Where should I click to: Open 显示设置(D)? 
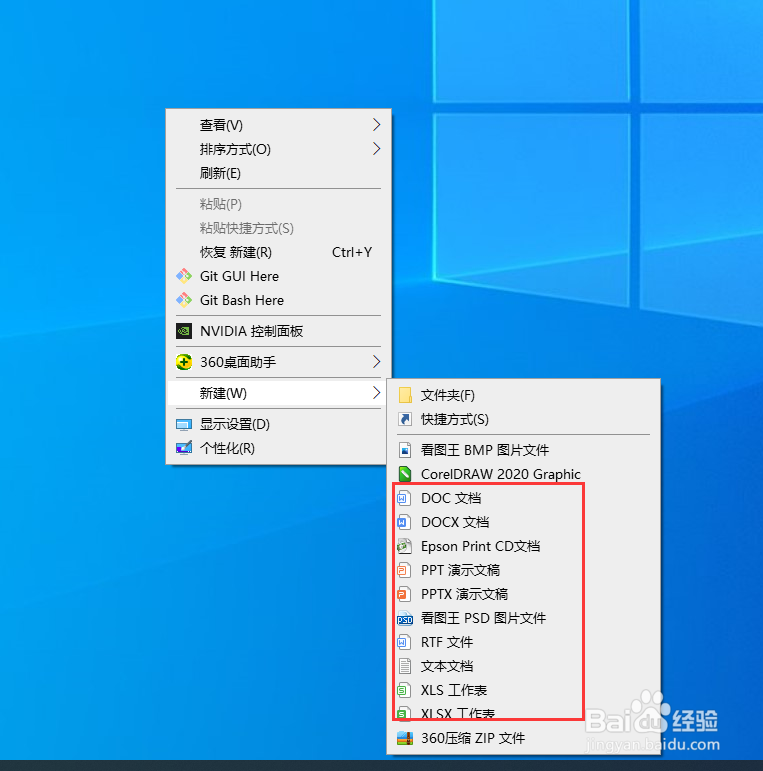(278, 424)
